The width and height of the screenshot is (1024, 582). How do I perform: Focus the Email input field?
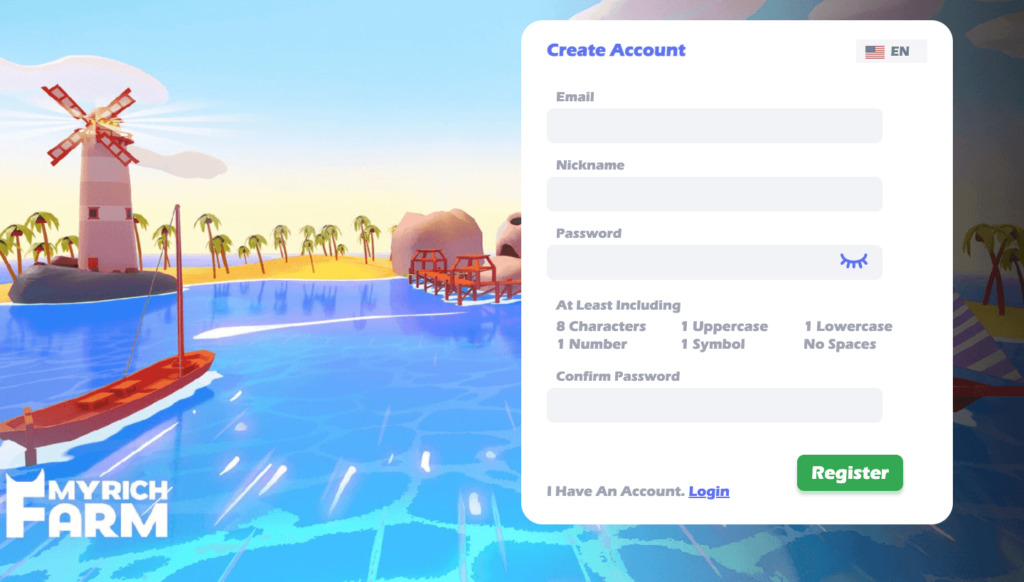pos(714,126)
